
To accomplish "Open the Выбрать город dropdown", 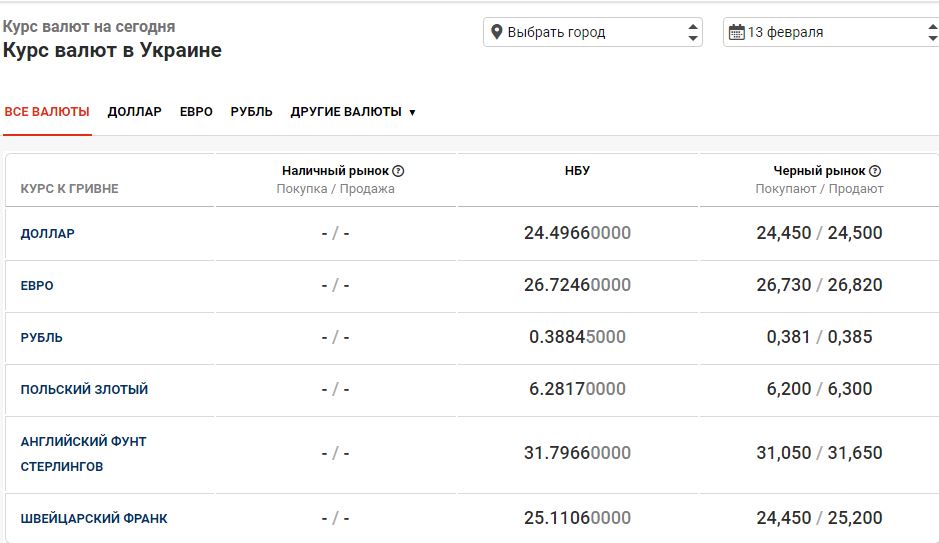I will point(592,32).
